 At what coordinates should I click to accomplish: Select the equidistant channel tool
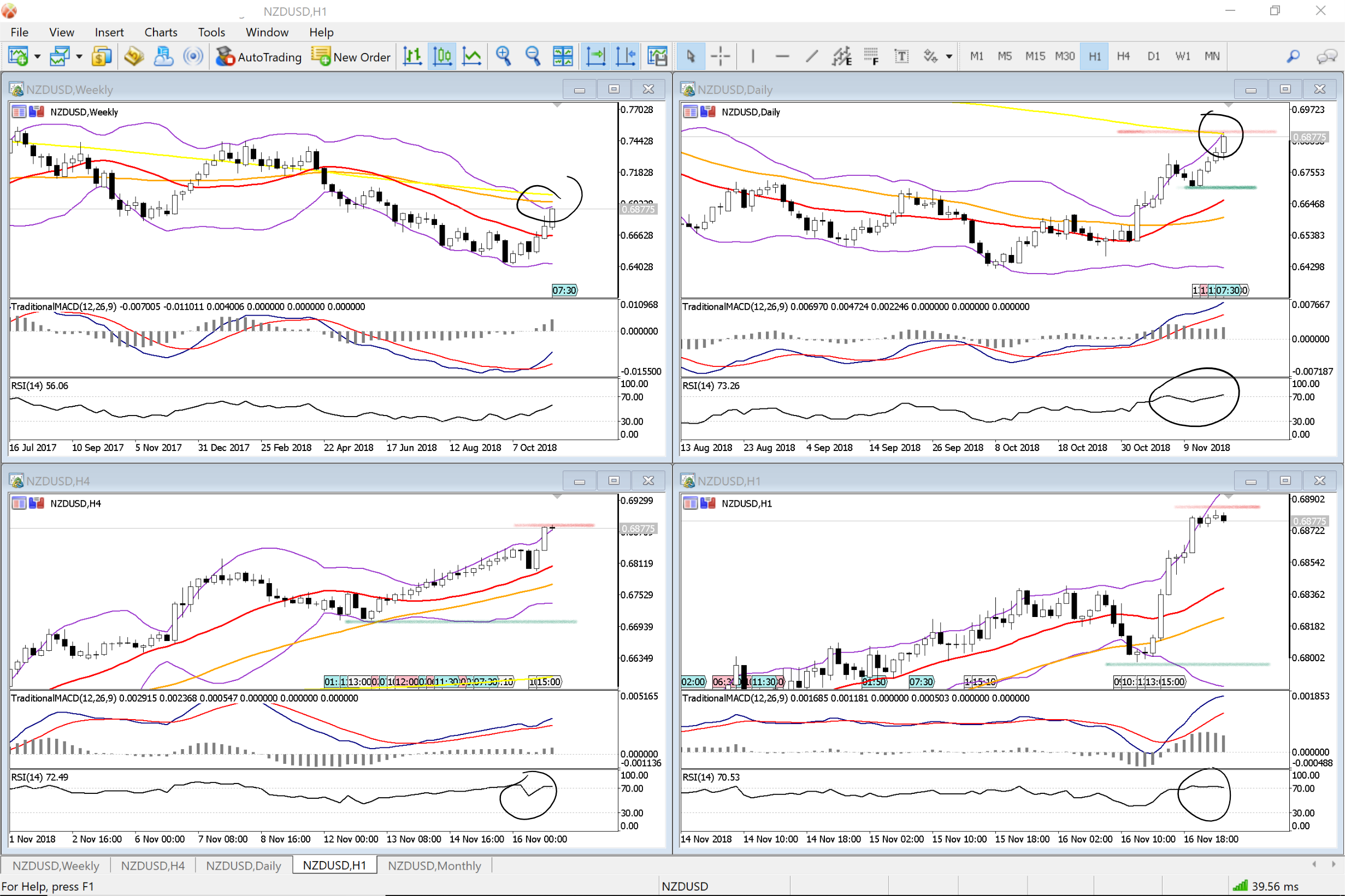[841, 56]
